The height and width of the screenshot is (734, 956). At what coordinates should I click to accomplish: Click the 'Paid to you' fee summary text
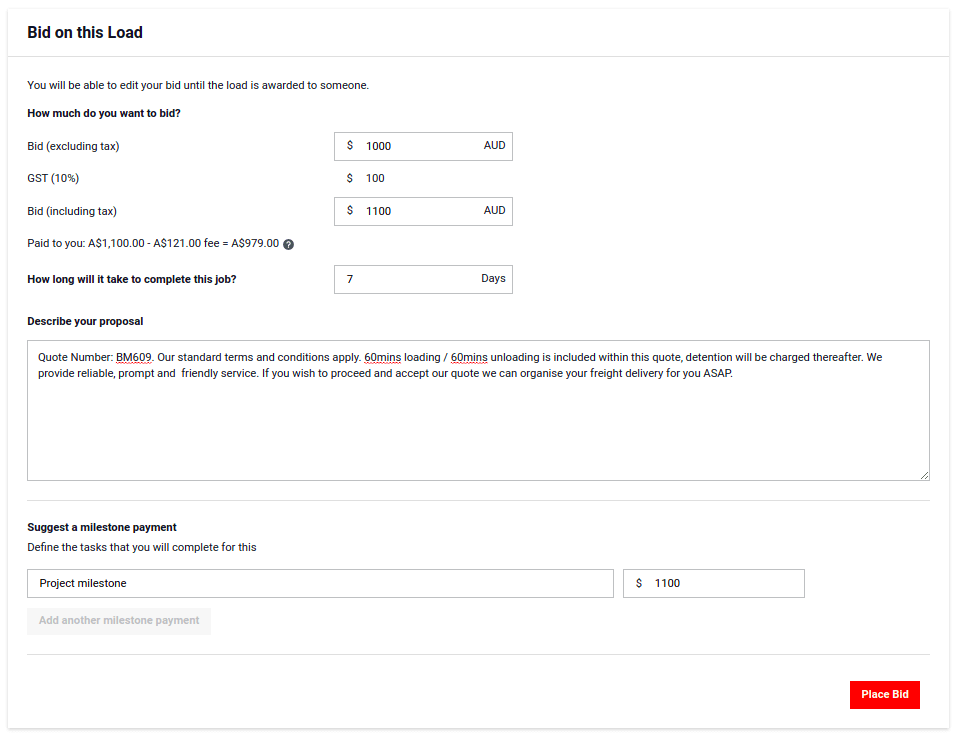point(153,244)
